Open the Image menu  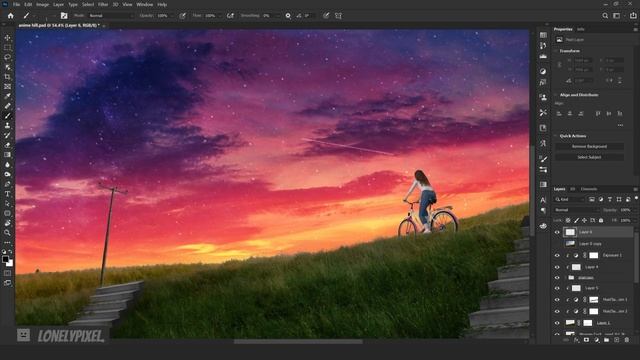point(42,4)
